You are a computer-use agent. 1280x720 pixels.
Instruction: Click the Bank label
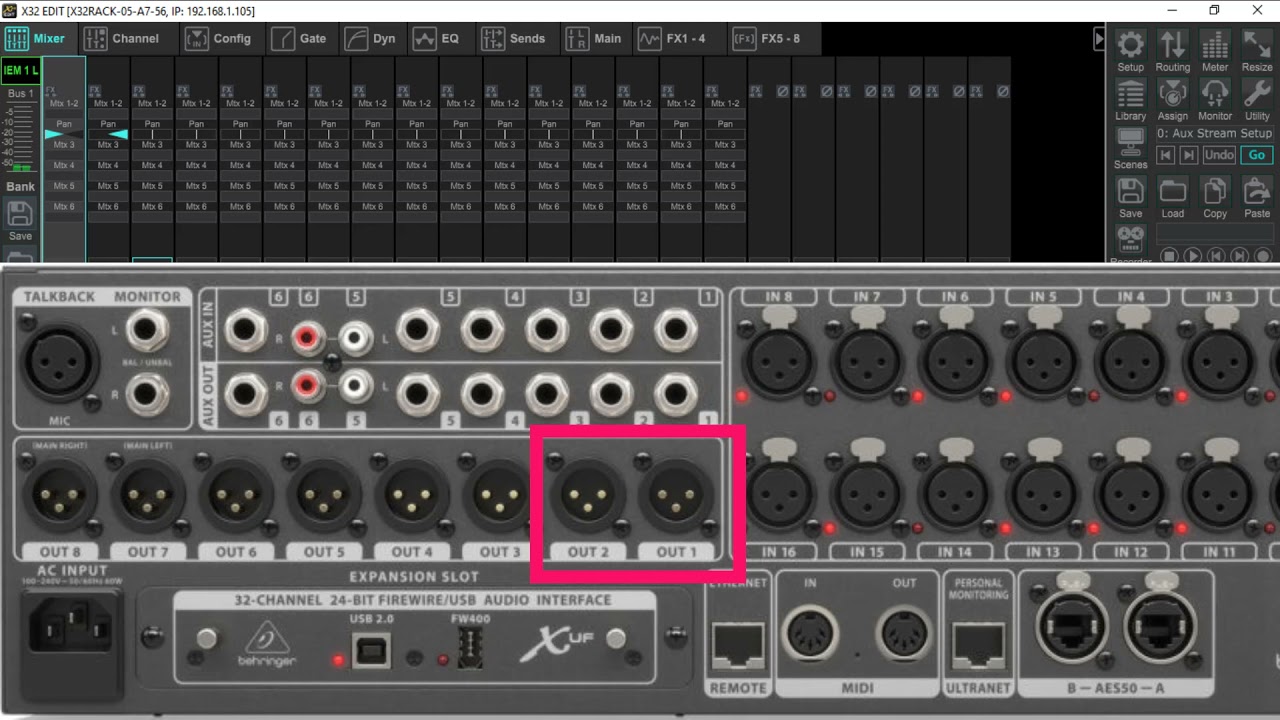point(21,186)
